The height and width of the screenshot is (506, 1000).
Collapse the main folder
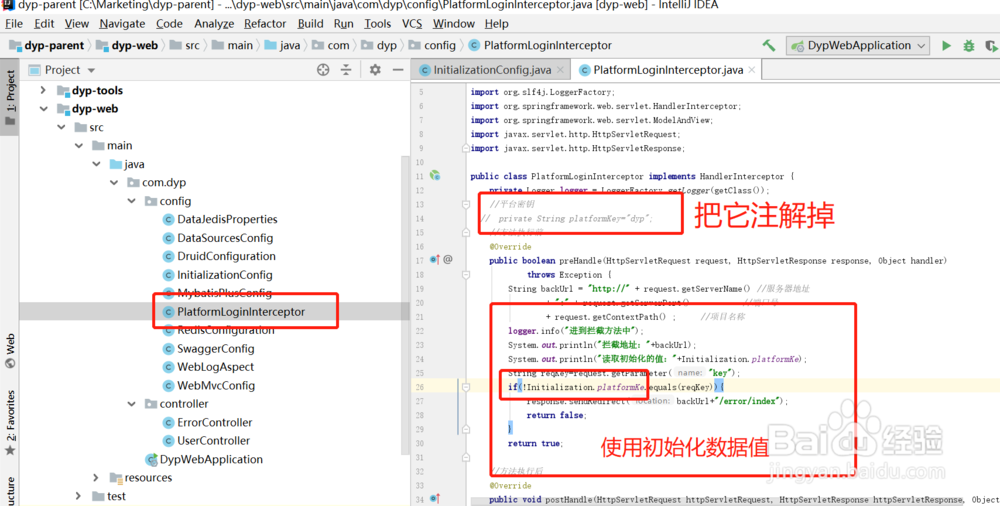tap(79, 145)
